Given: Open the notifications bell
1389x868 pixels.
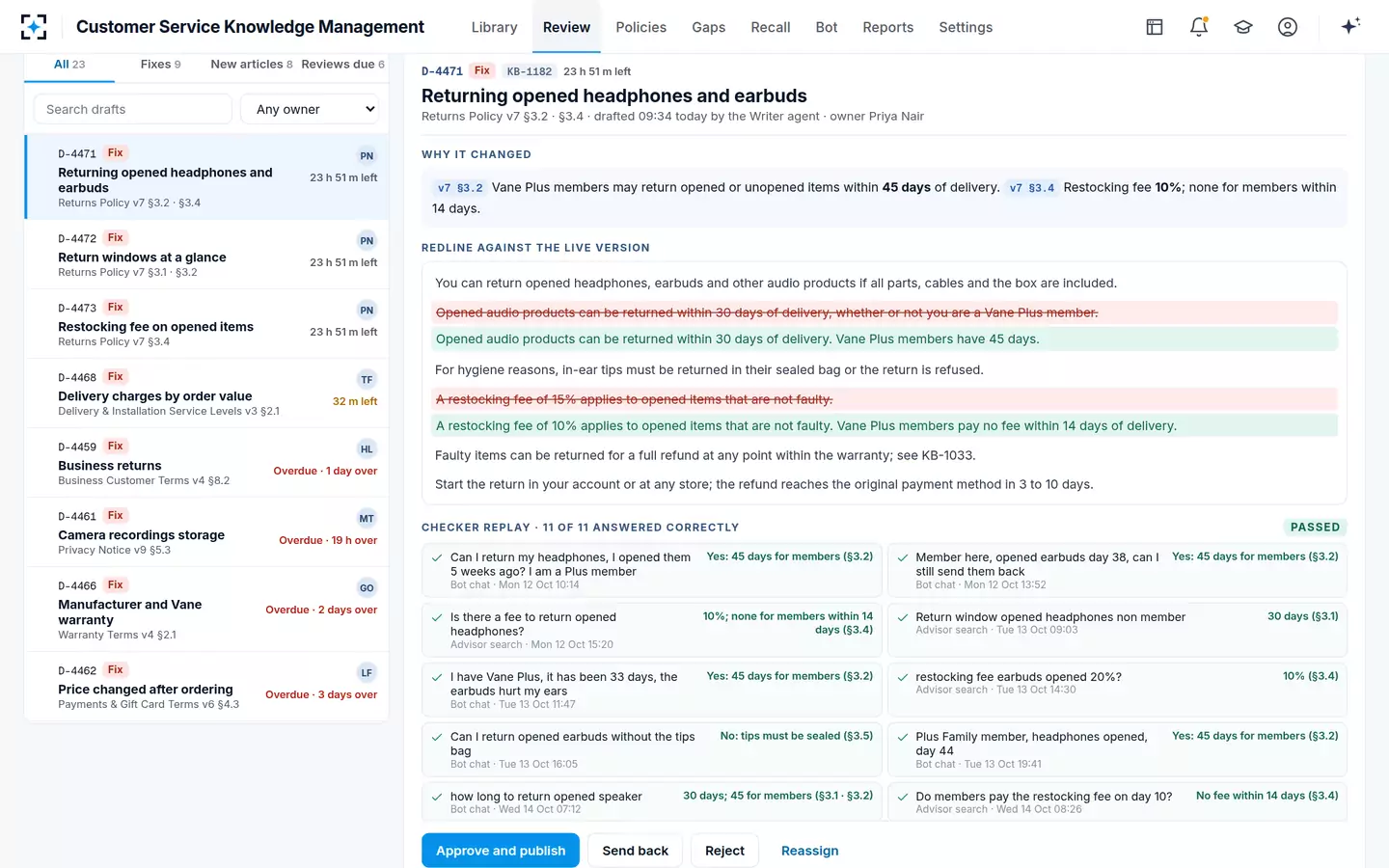Looking at the screenshot, I should 1199,27.
